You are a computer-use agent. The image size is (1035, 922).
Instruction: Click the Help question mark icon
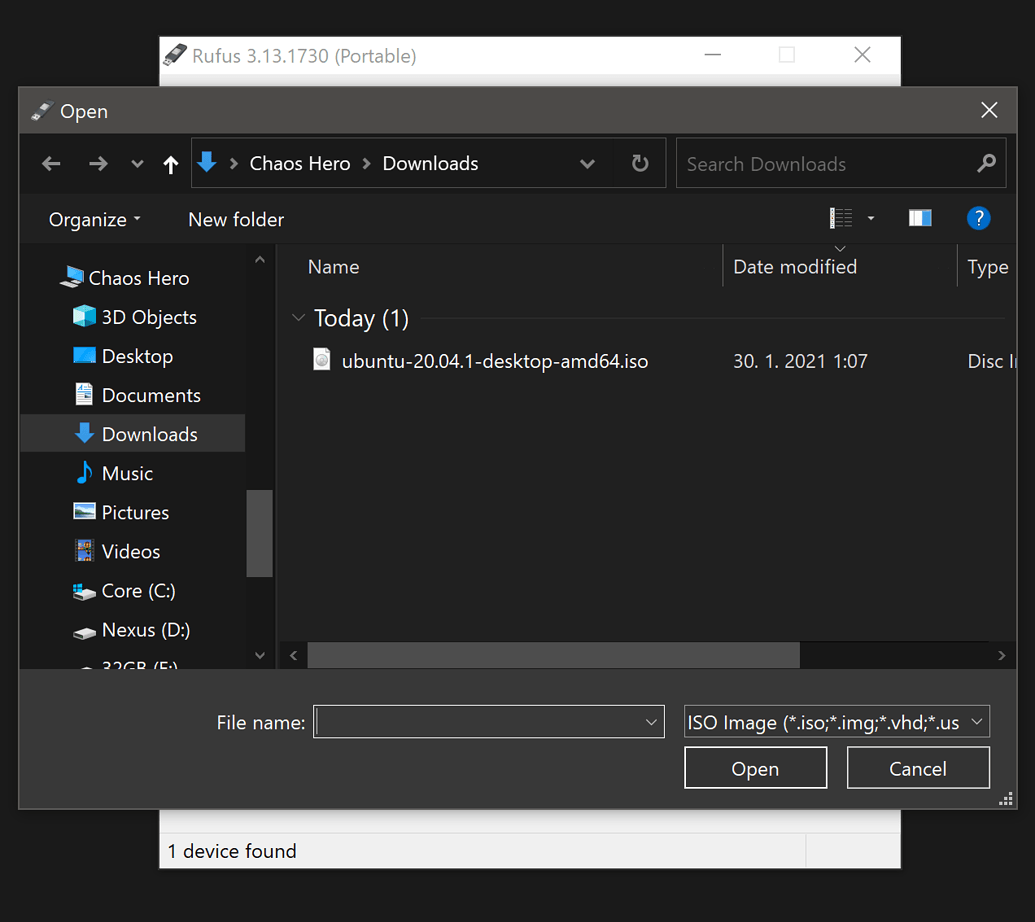(978, 218)
